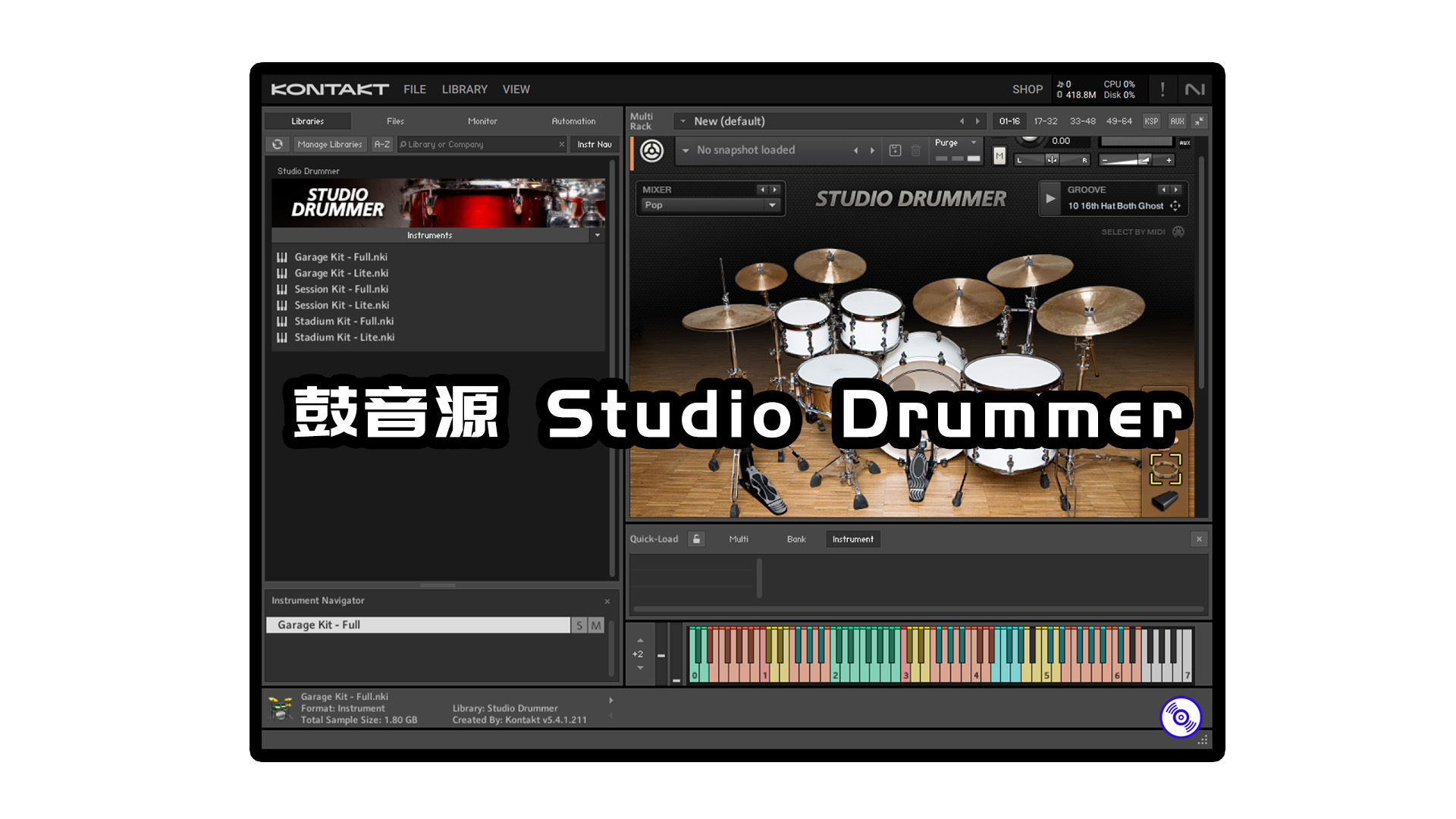Solo Garage Kit - Full in navigator

tap(579, 625)
